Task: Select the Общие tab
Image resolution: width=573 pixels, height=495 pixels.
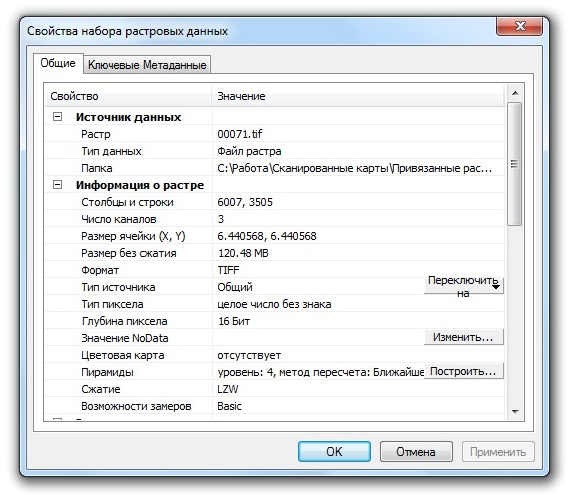Action: point(58,63)
